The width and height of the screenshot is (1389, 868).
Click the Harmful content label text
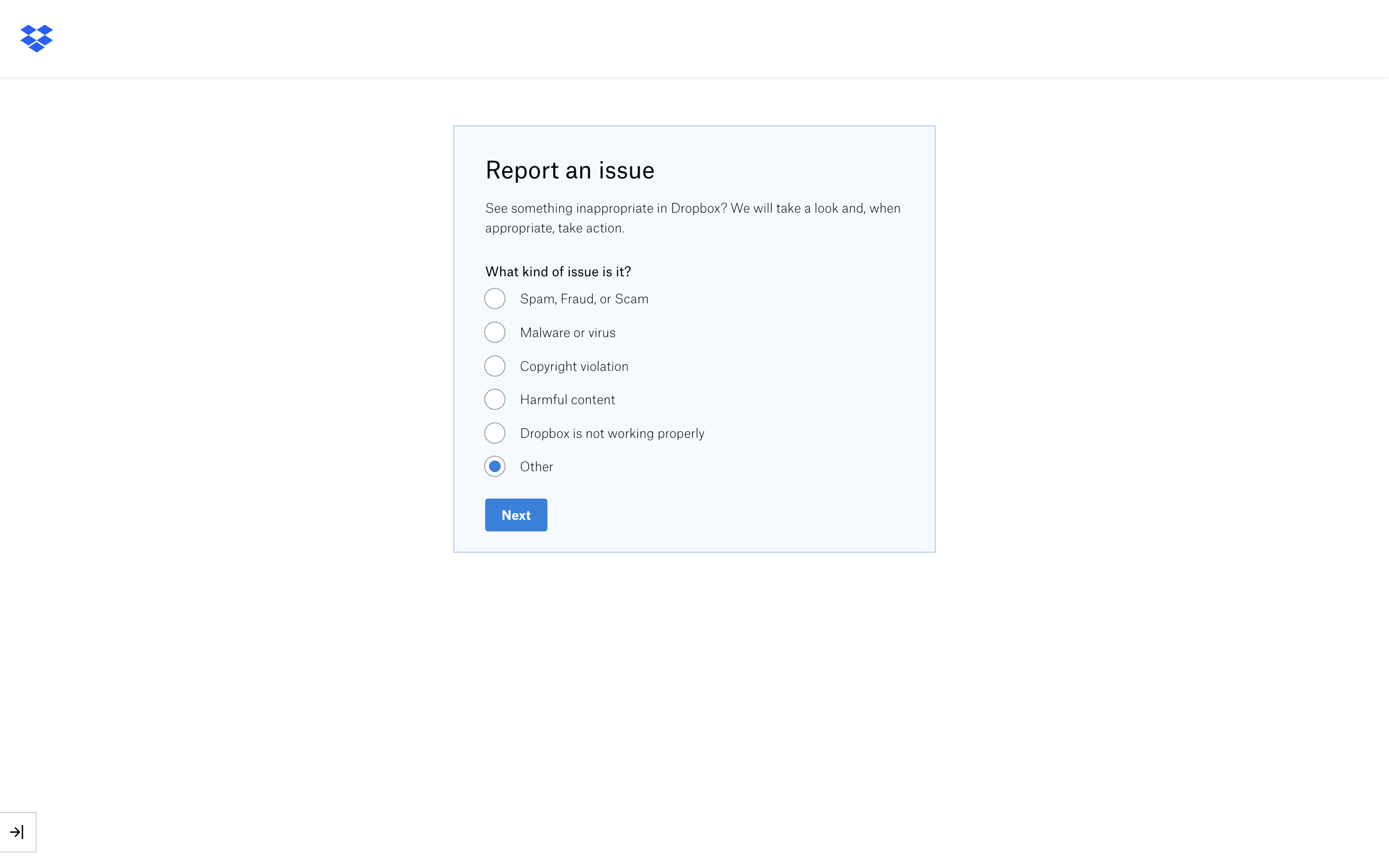click(567, 400)
